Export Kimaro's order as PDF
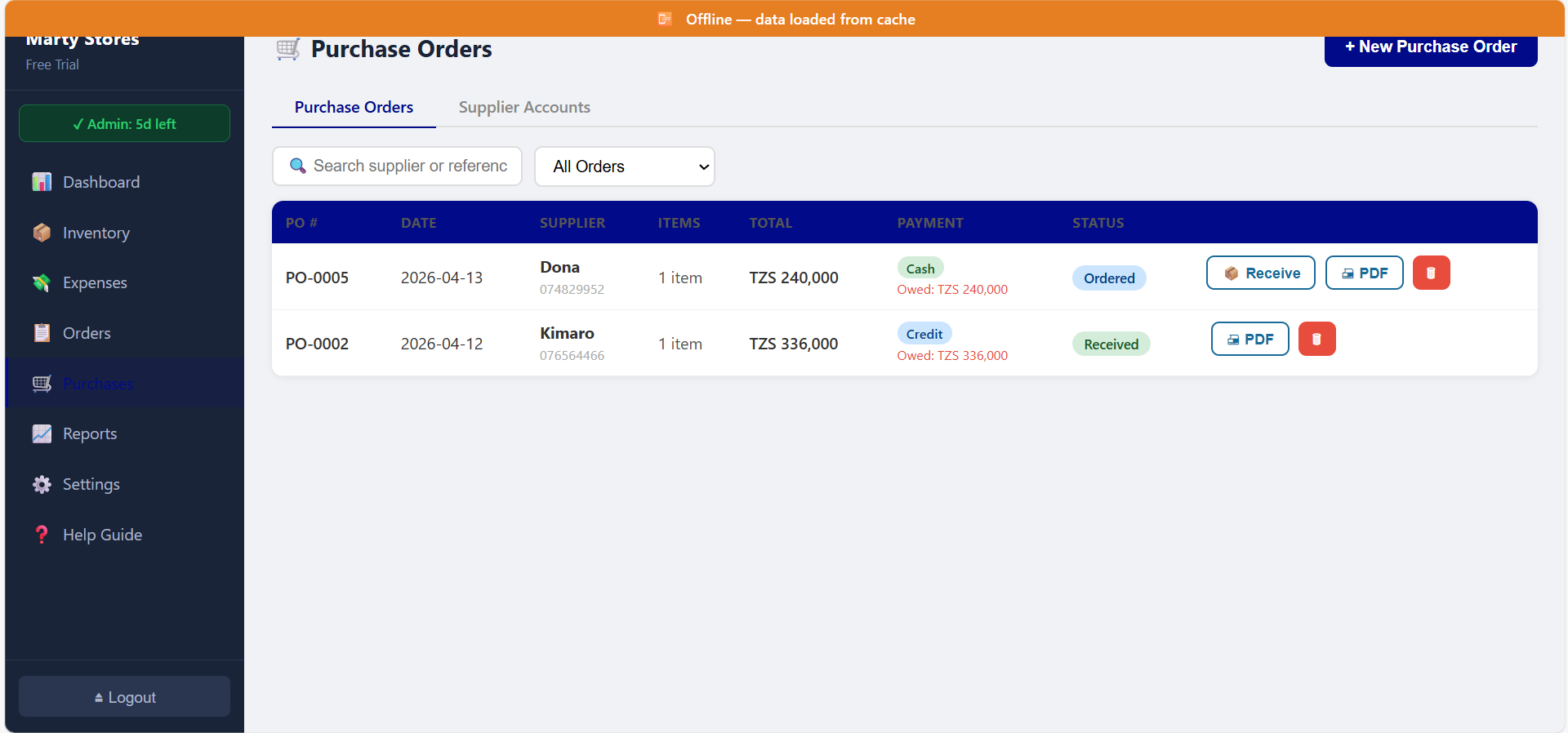This screenshot has height=733, width=1568. (1249, 339)
